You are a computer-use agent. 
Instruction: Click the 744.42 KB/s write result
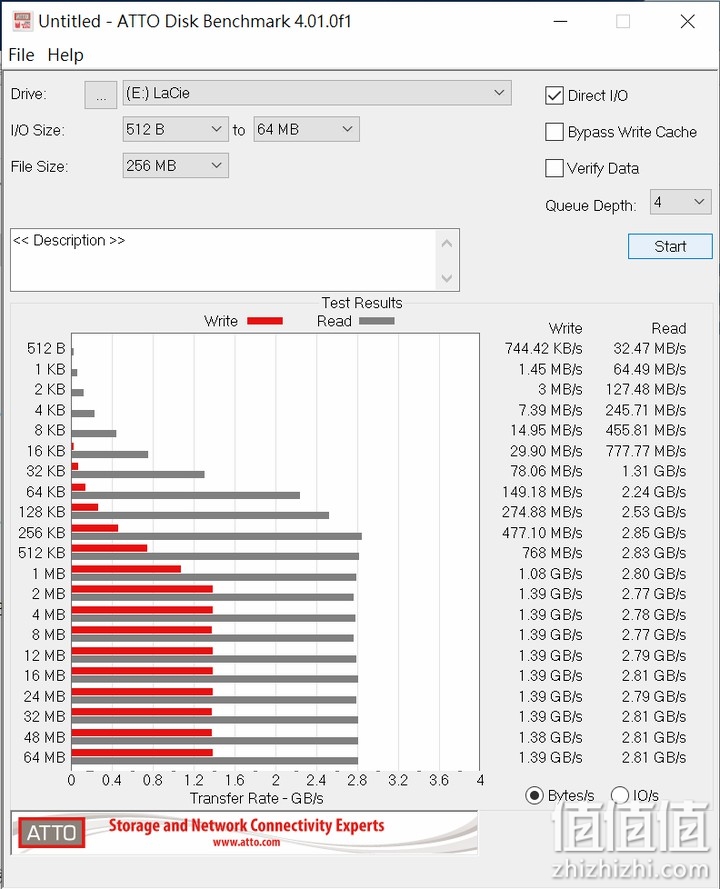pyautogui.click(x=544, y=348)
